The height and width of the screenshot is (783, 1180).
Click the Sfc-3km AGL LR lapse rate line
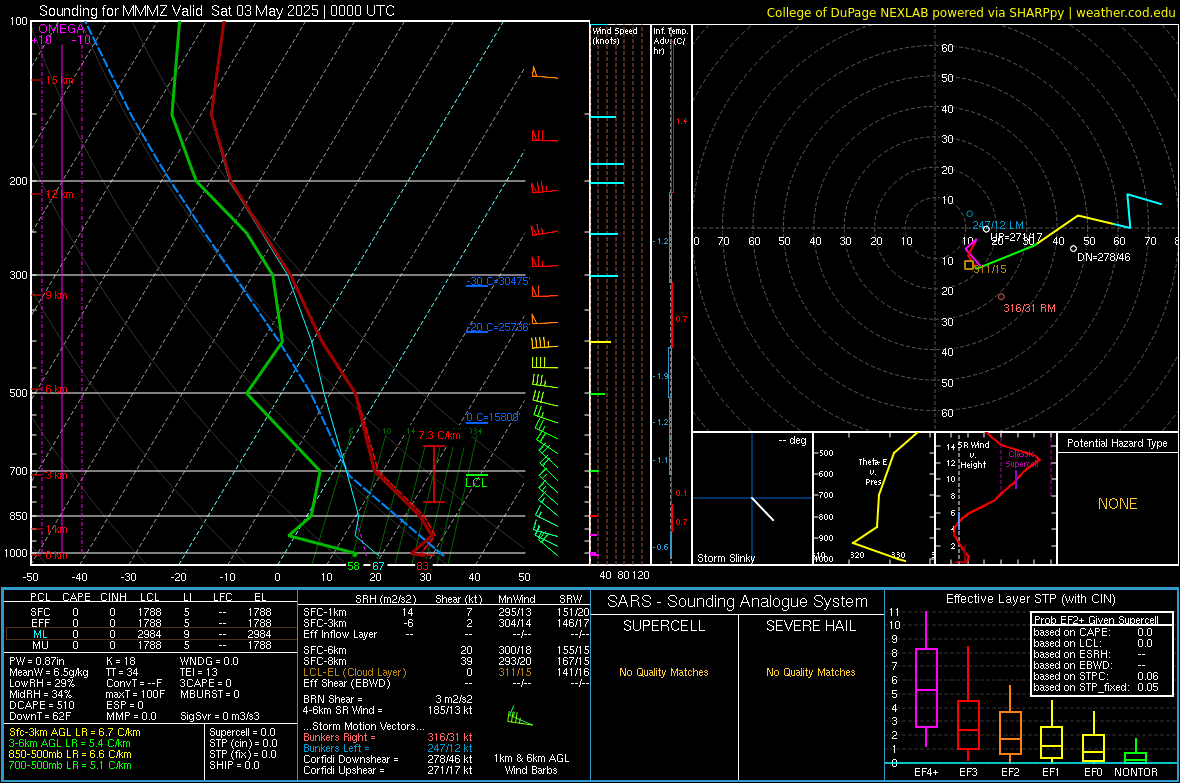click(75, 732)
